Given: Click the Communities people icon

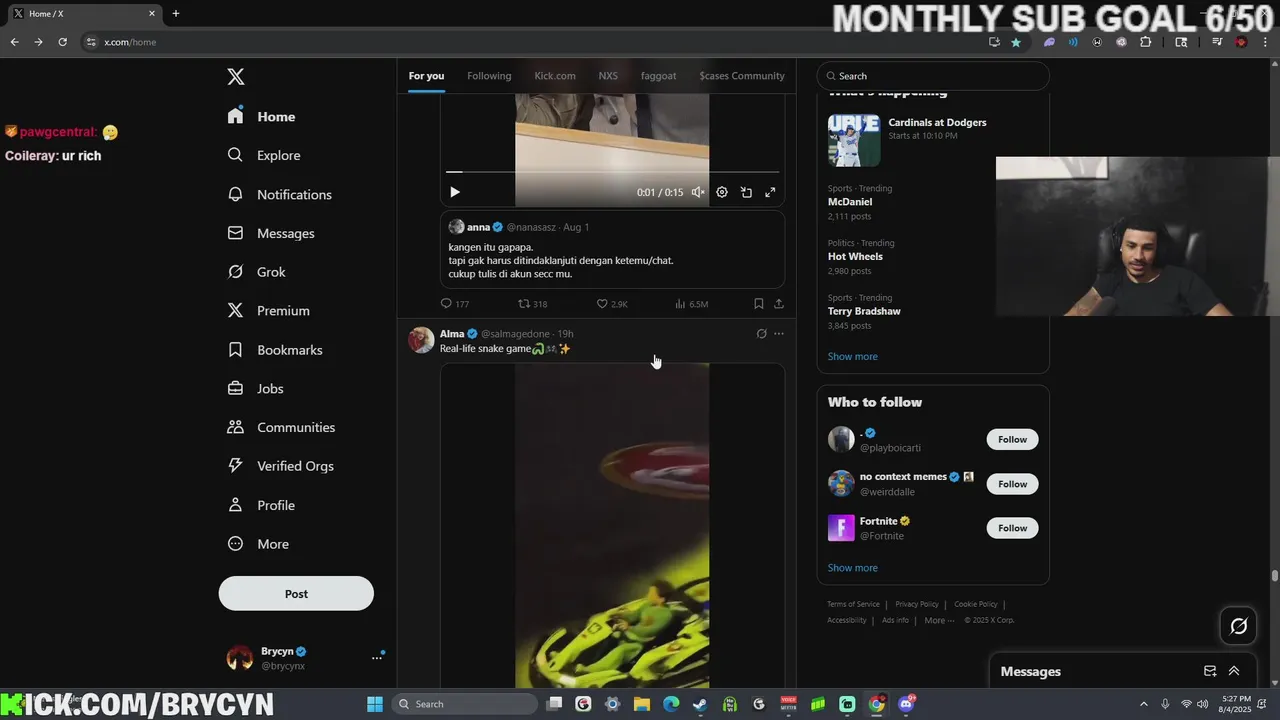Looking at the screenshot, I should point(235,427).
